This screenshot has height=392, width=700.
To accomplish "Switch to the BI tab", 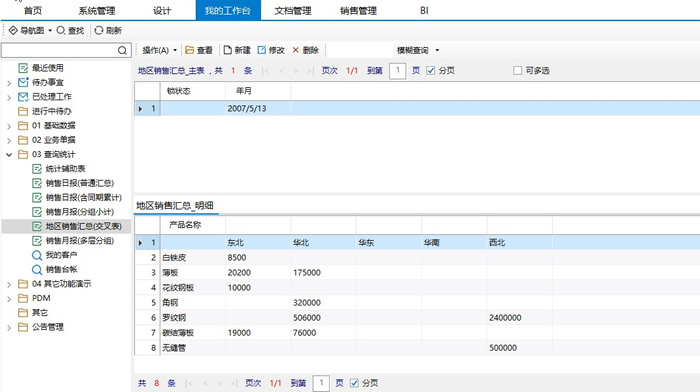I will [x=424, y=10].
